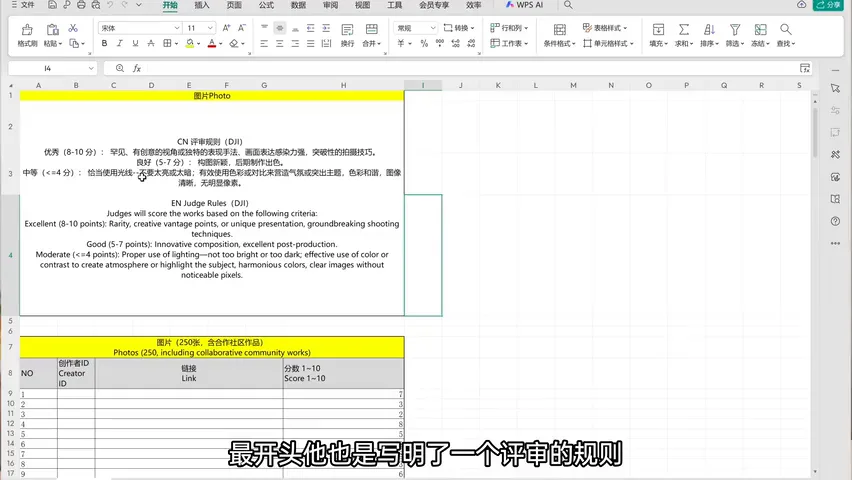Open the font name dropdown (宋体)

177,28
